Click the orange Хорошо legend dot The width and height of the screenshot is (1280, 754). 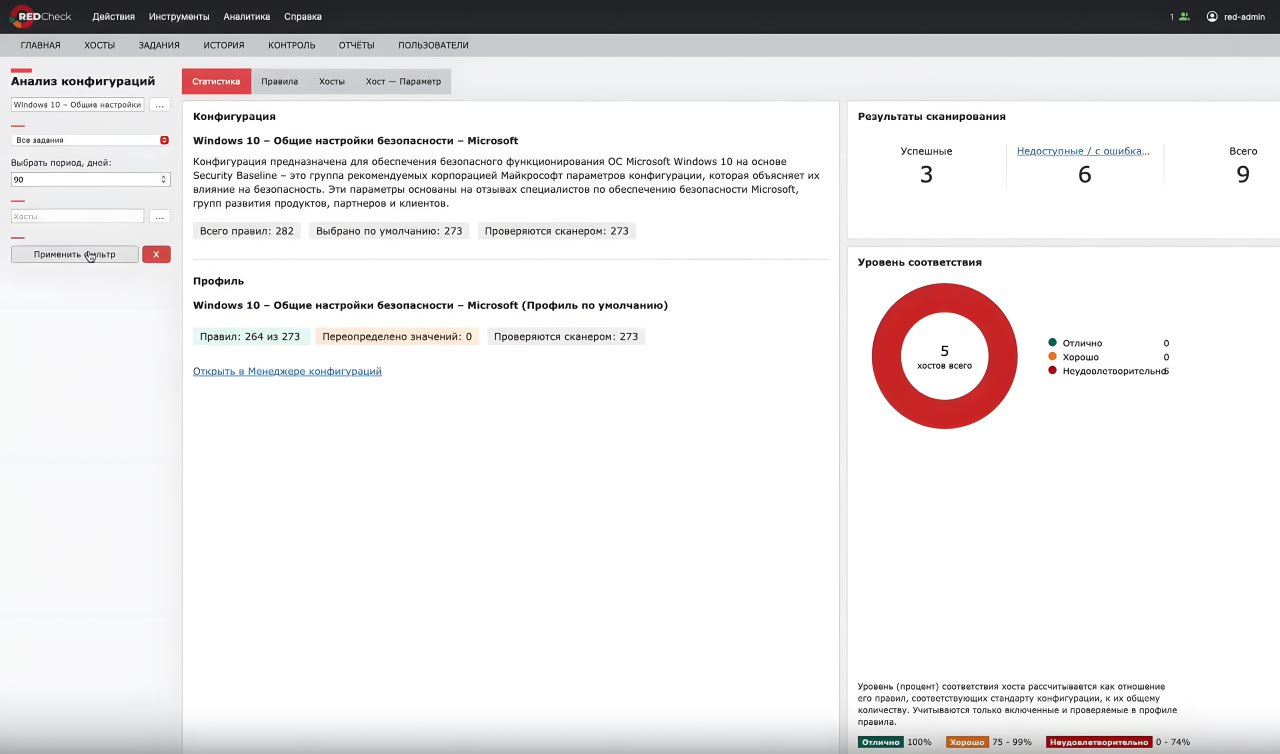[1053, 357]
